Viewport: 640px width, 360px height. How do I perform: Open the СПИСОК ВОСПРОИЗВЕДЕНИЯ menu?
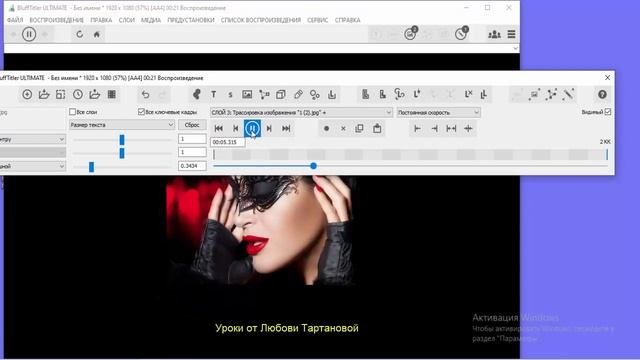[260, 20]
